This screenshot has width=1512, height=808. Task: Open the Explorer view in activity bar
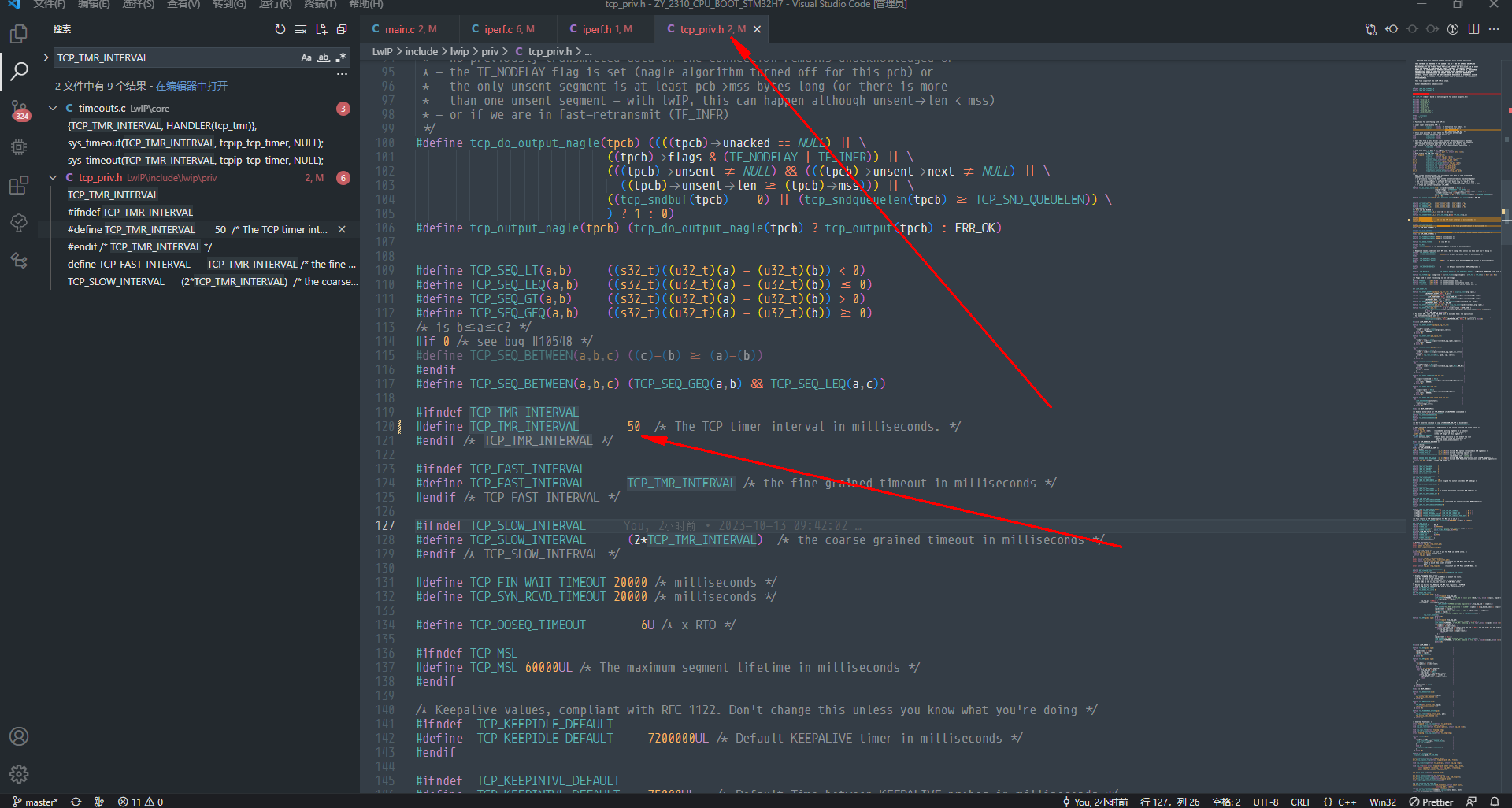click(x=19, y=34)
